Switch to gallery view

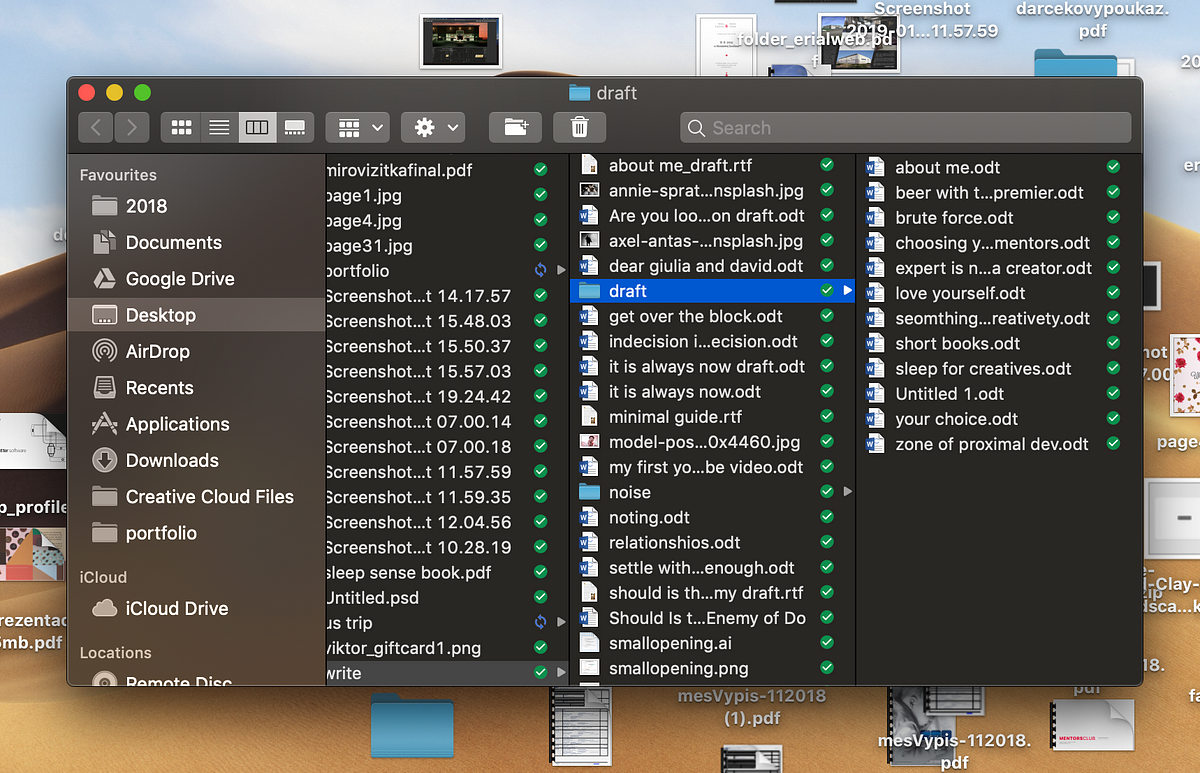(295, 127)
